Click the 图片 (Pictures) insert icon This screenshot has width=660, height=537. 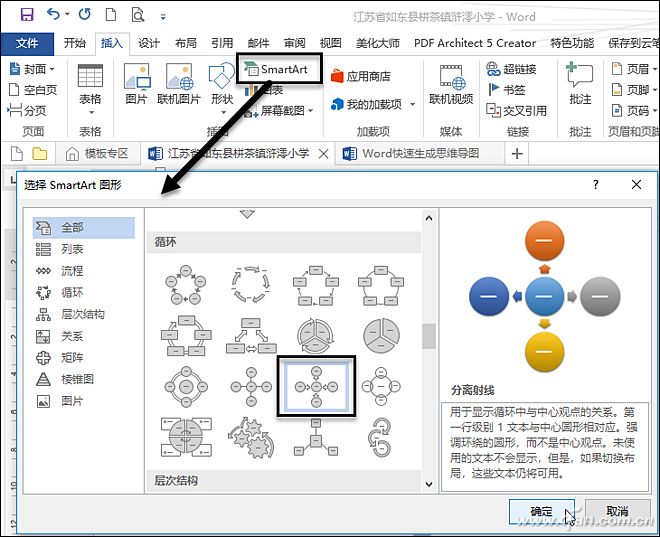[136, 84]
